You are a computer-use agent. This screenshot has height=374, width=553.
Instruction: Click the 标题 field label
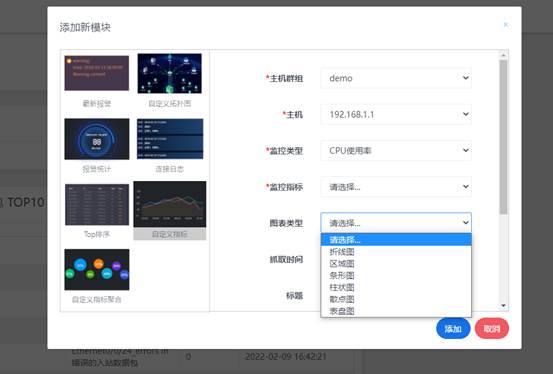[x=294, y=296]
